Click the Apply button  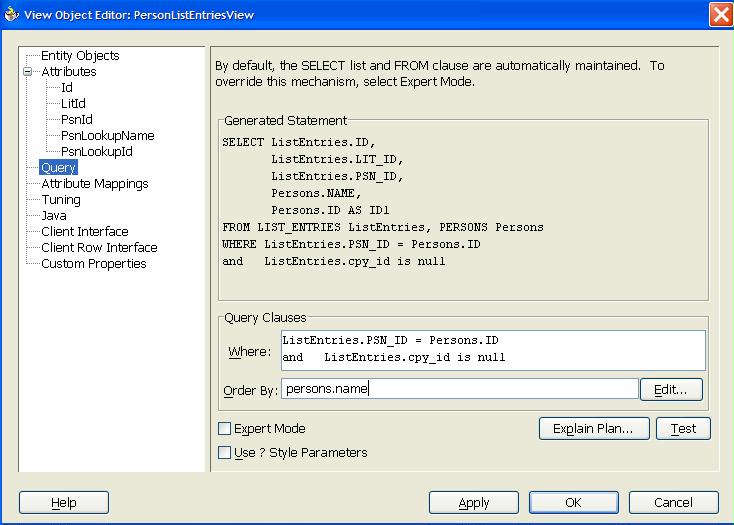point(474,503)
